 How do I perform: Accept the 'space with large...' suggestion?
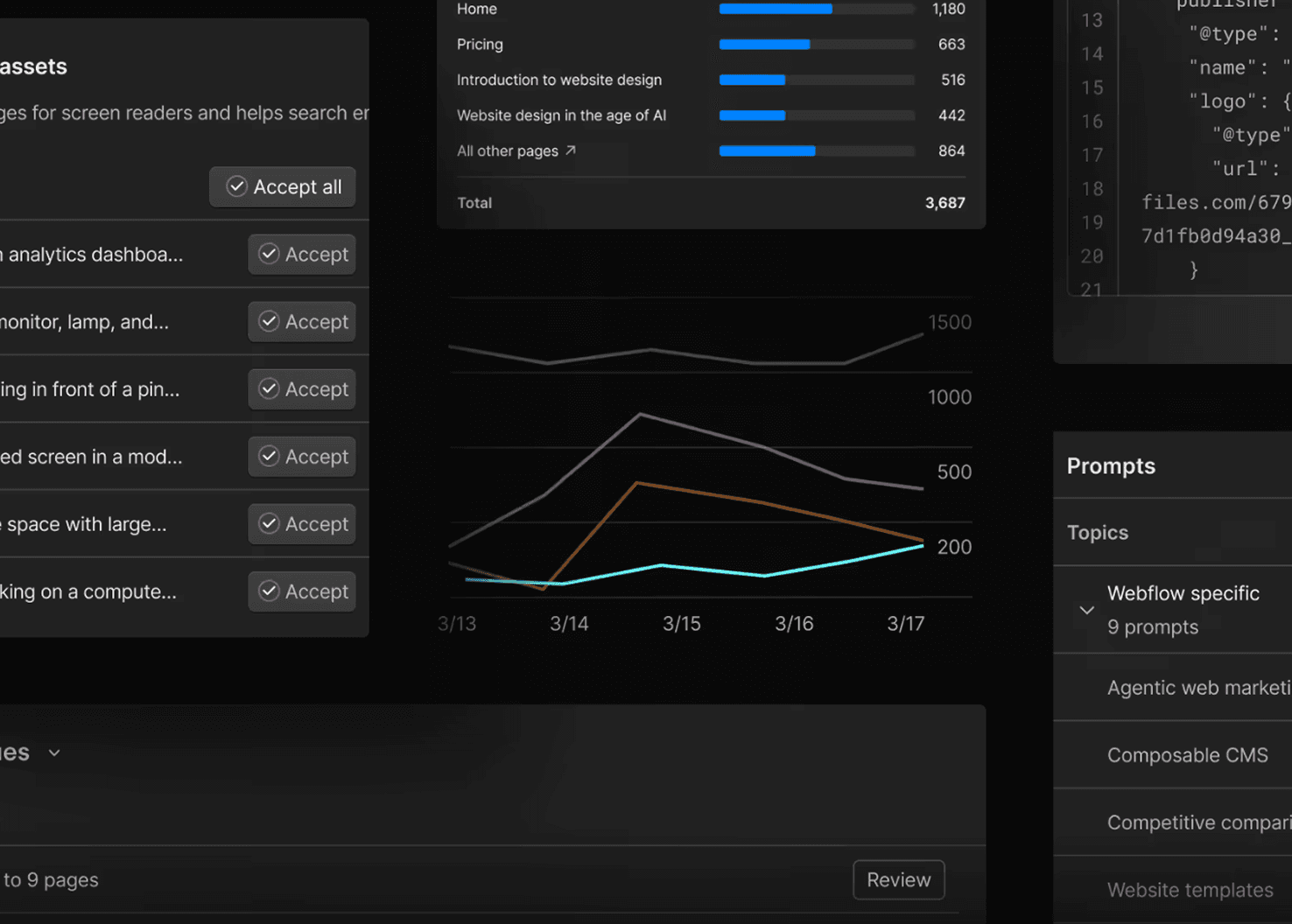(302, 523)
